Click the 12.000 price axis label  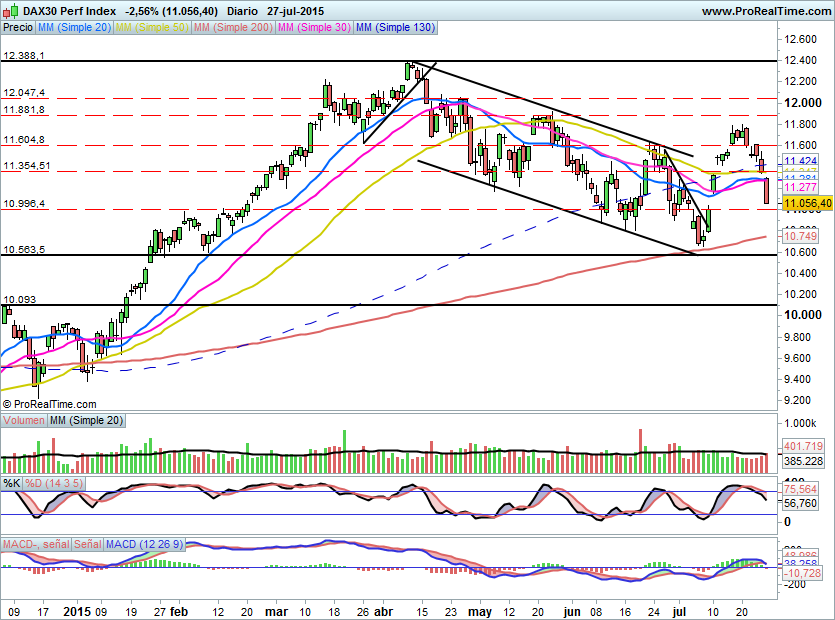coord(803,103)
